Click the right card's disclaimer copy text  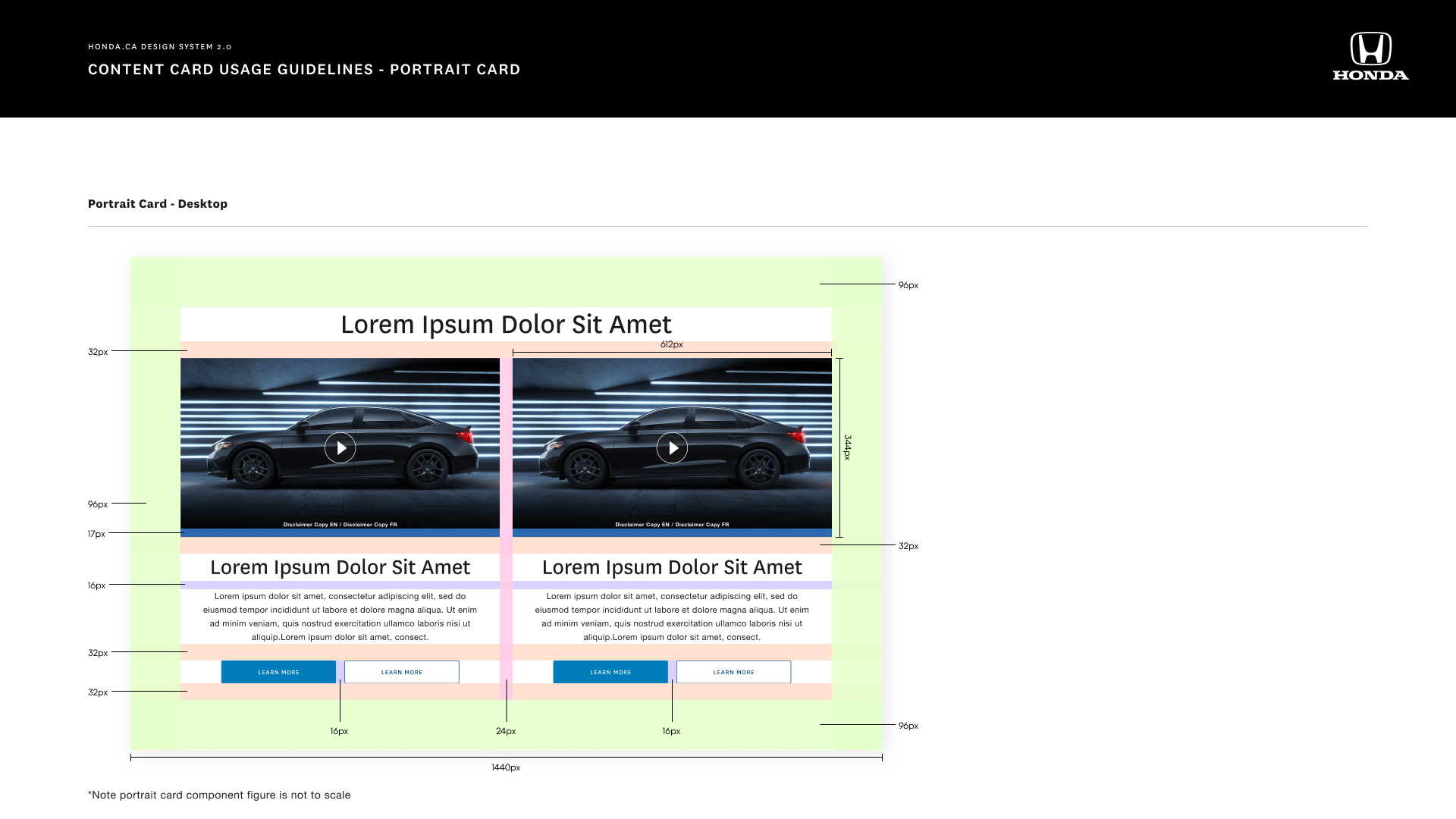pos(672,524)
